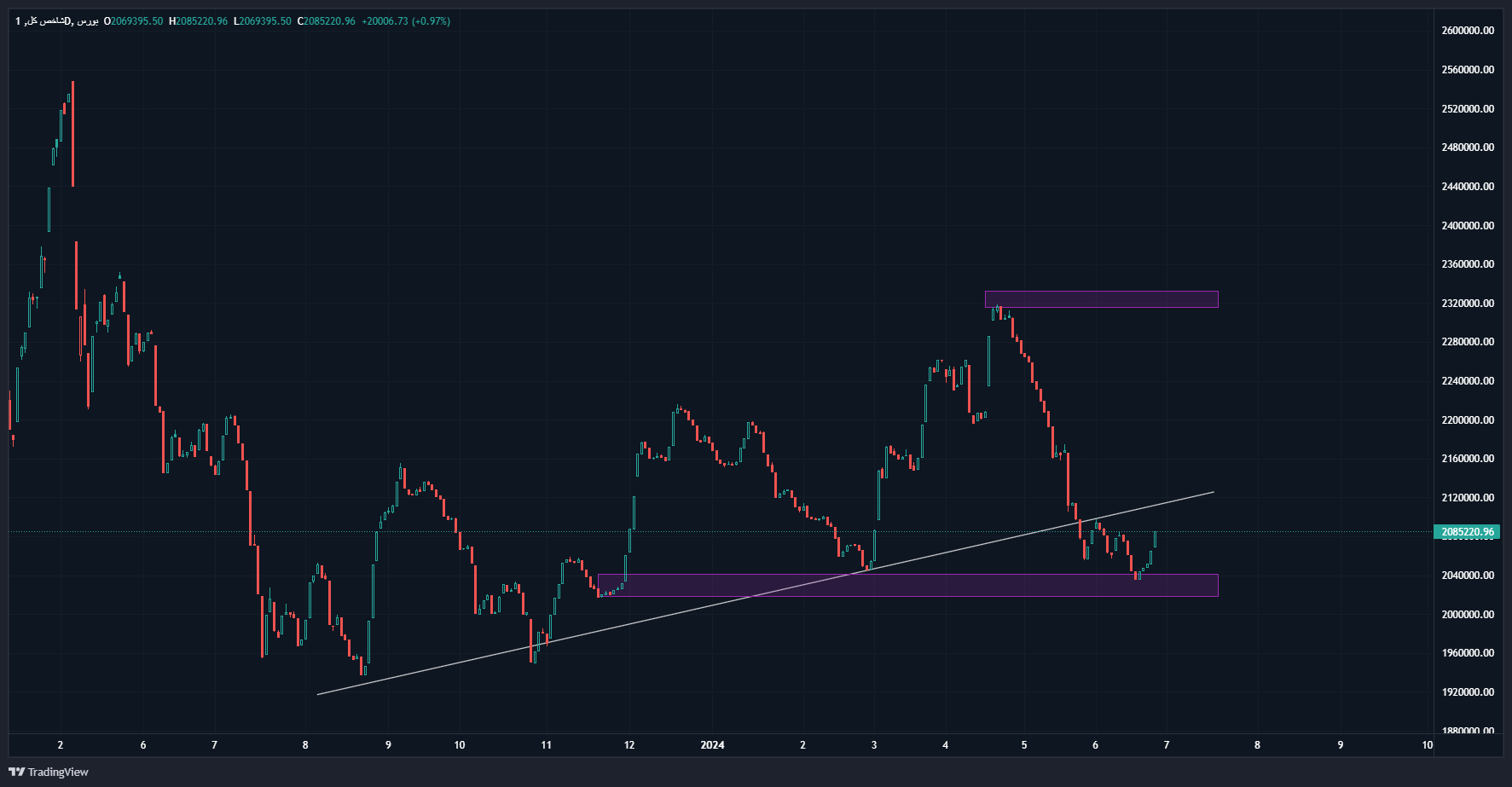Click month 3 on the time axis

click(874, 745)
